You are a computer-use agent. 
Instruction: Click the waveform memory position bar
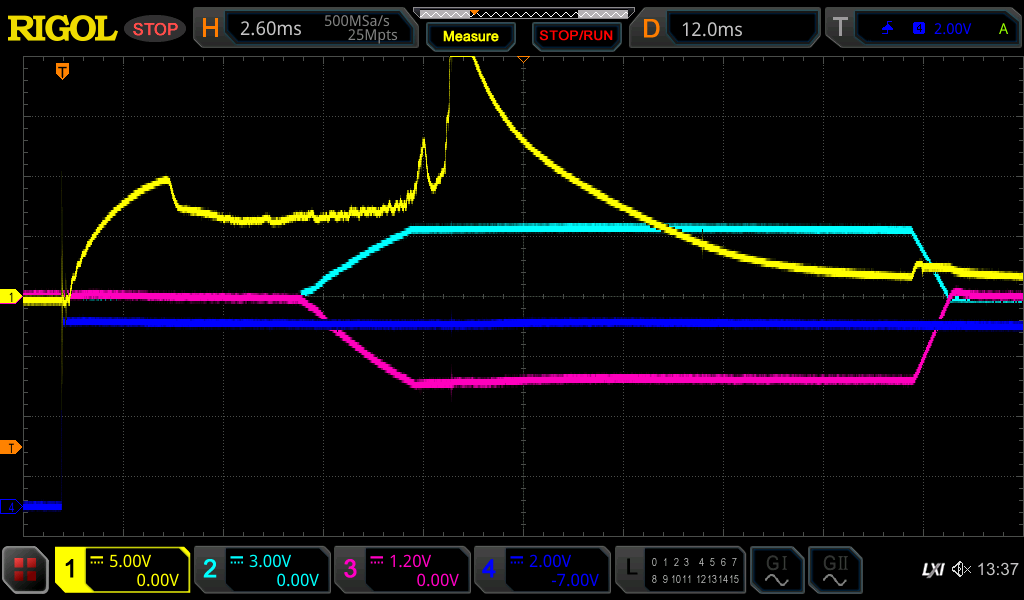522,13
